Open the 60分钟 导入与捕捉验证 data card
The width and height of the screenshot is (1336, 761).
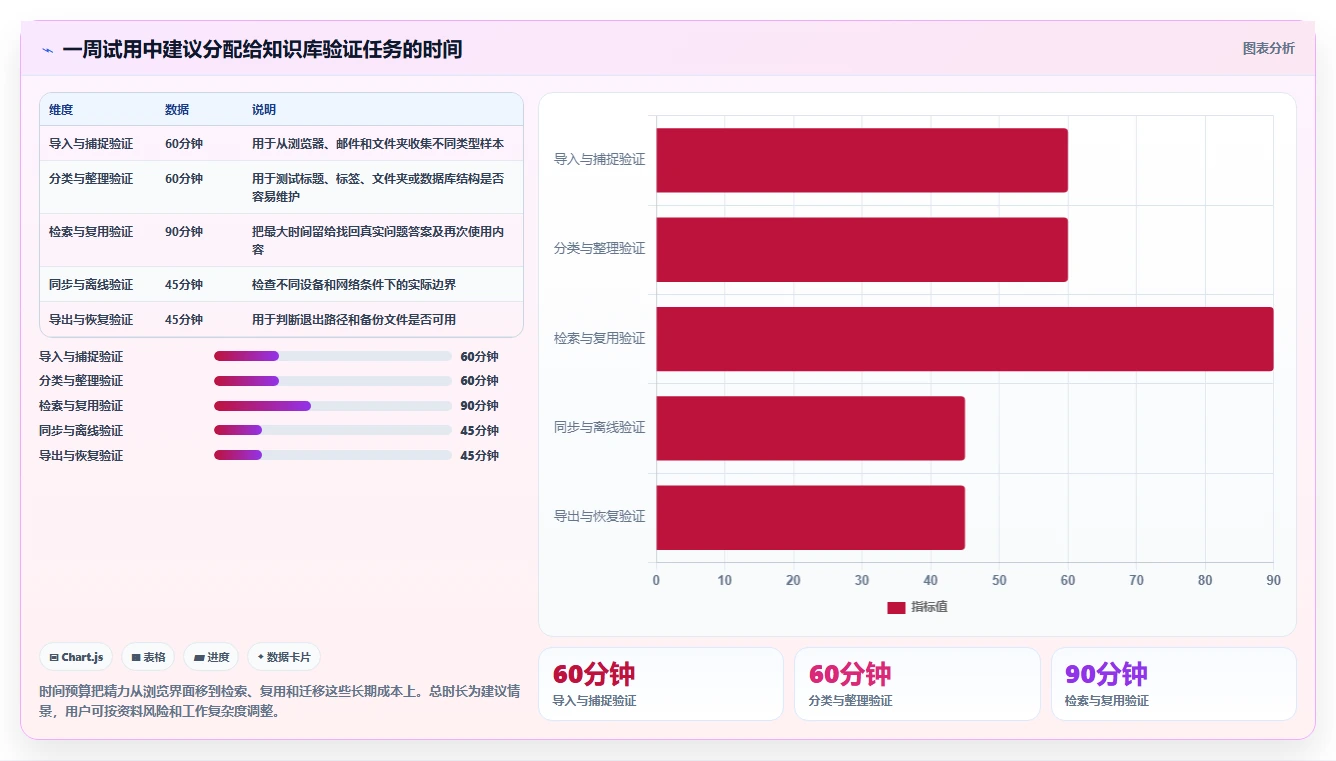click(661, 684)
